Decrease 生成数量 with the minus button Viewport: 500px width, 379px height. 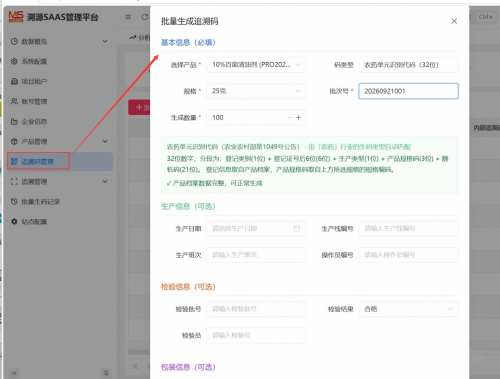point(290,118)
